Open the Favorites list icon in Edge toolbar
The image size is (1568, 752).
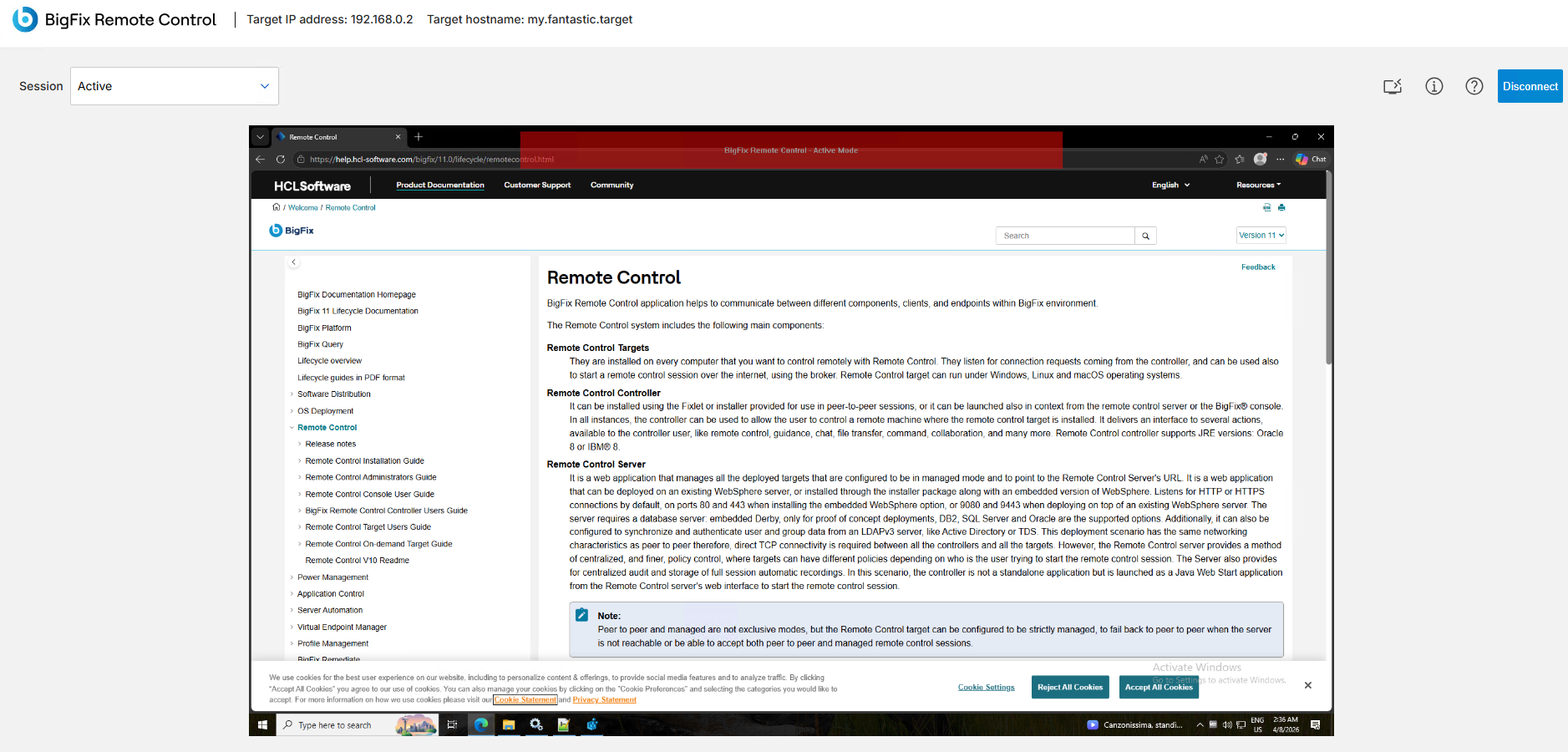click(1240, 159)
